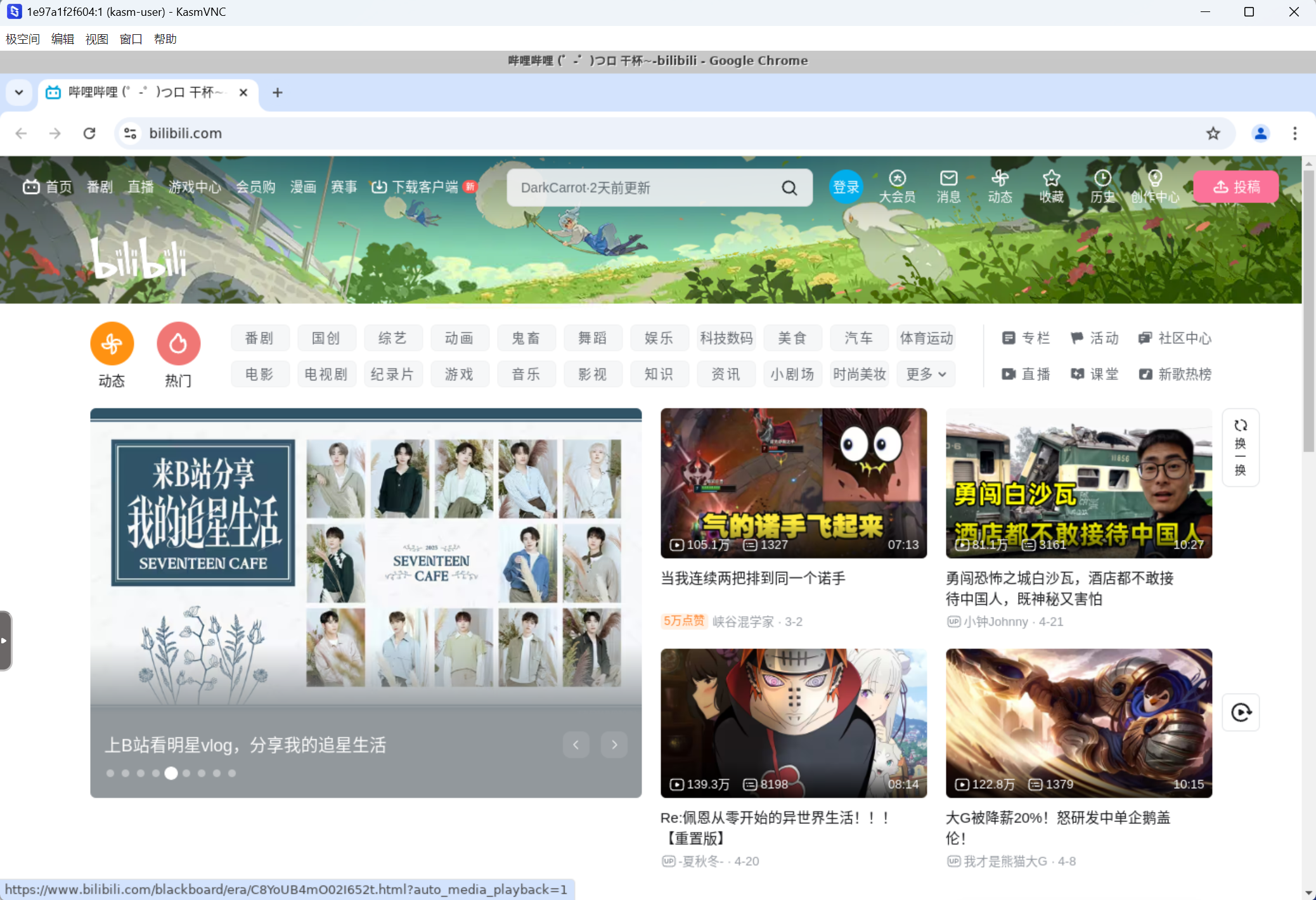This screenshot has width=1316, height=900.
Task: Bookmark this page with star icon
Action: [x=1213, y=133]
